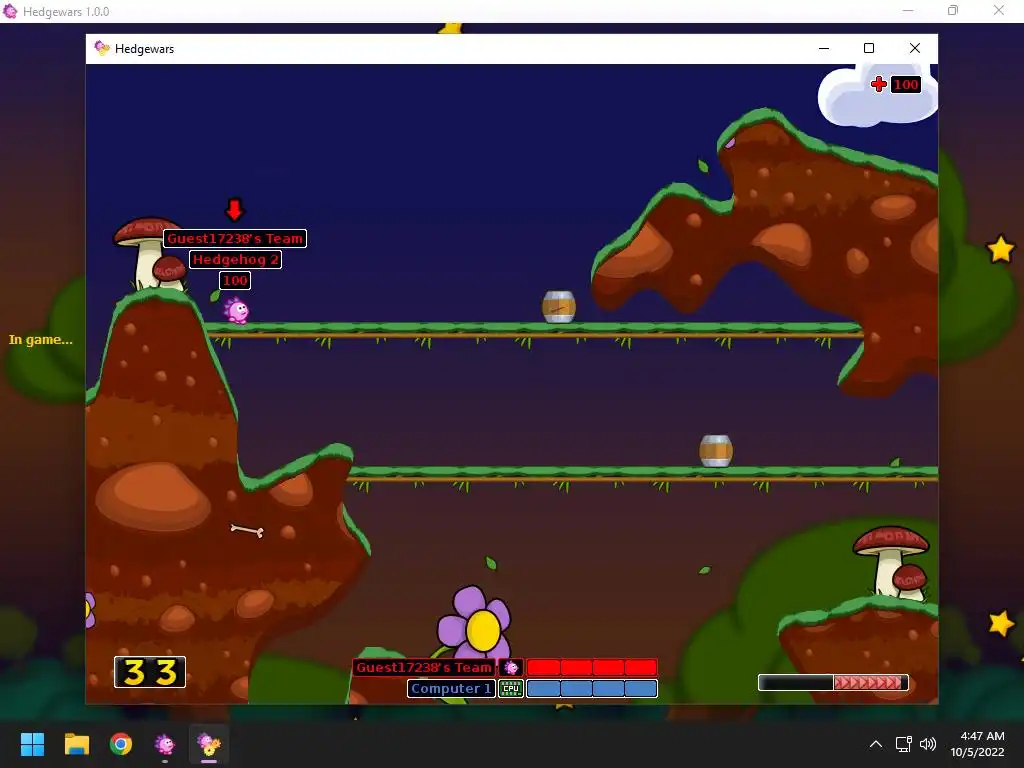Click the red cross health icon in the cloud
Viewport: 1024px width, 768px height.
point(878,84)
